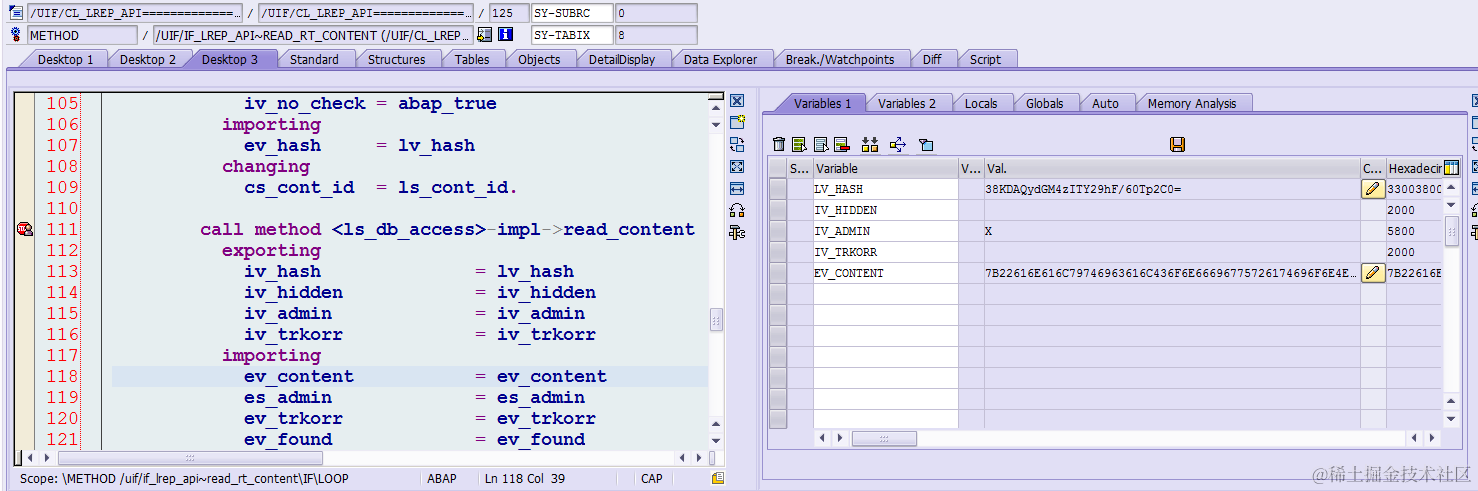Screen dimensions: 1478x491
Task: Click the append row toolbar icon
Action: point(820,145)
